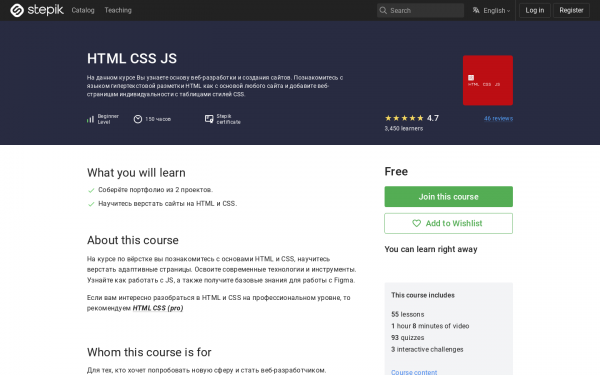Click the Free price label
This screenshot has width=600, height=375.
coord(396,171)
